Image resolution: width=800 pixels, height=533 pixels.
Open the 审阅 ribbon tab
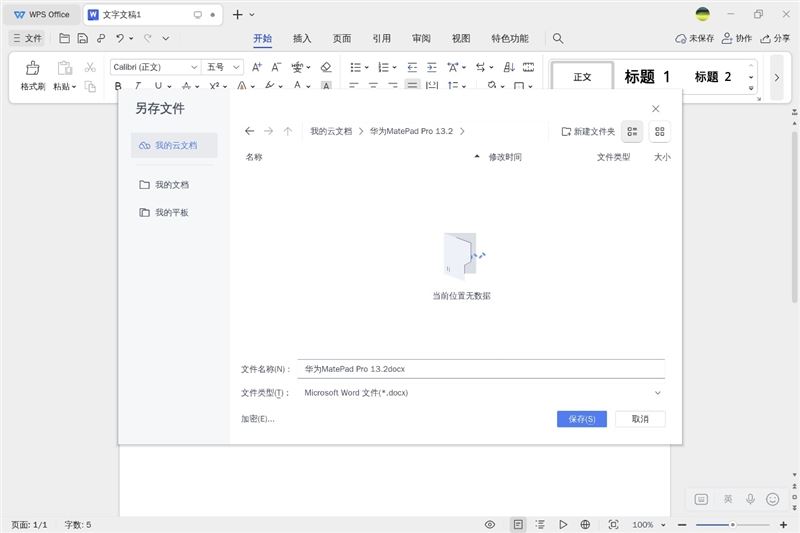[x=421, y=39]
